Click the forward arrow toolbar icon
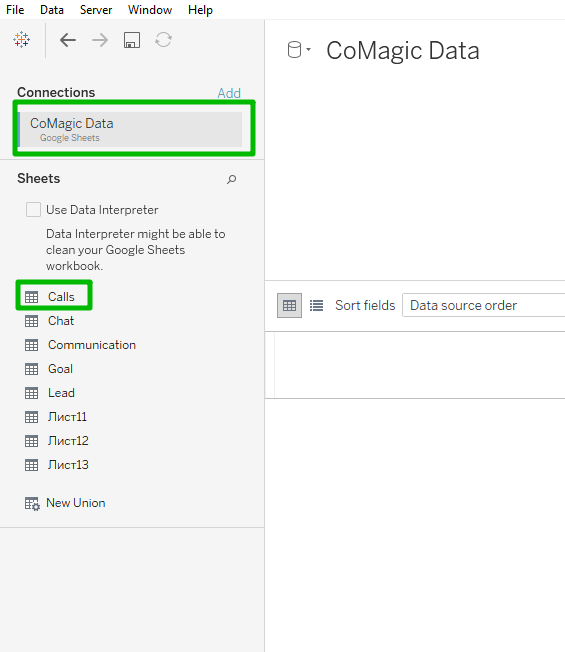 [x=100, y=40]
